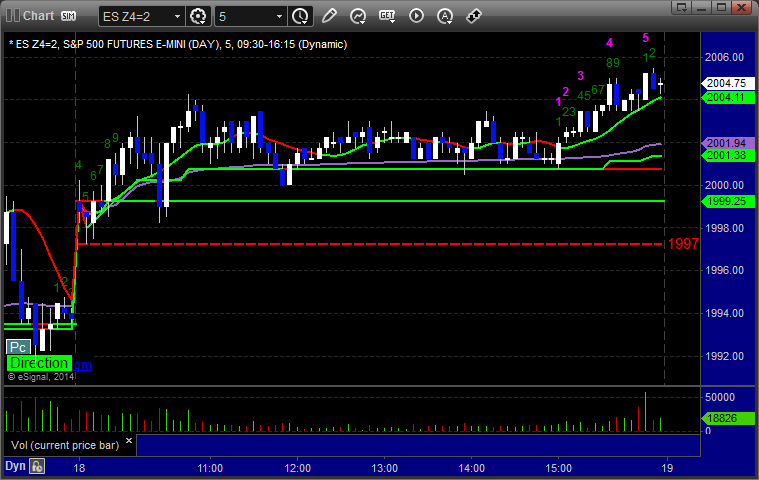Click the 18 date label on time axis
Image resolution: width=759 pixels, height=480 pixels.
pos(79,468)
